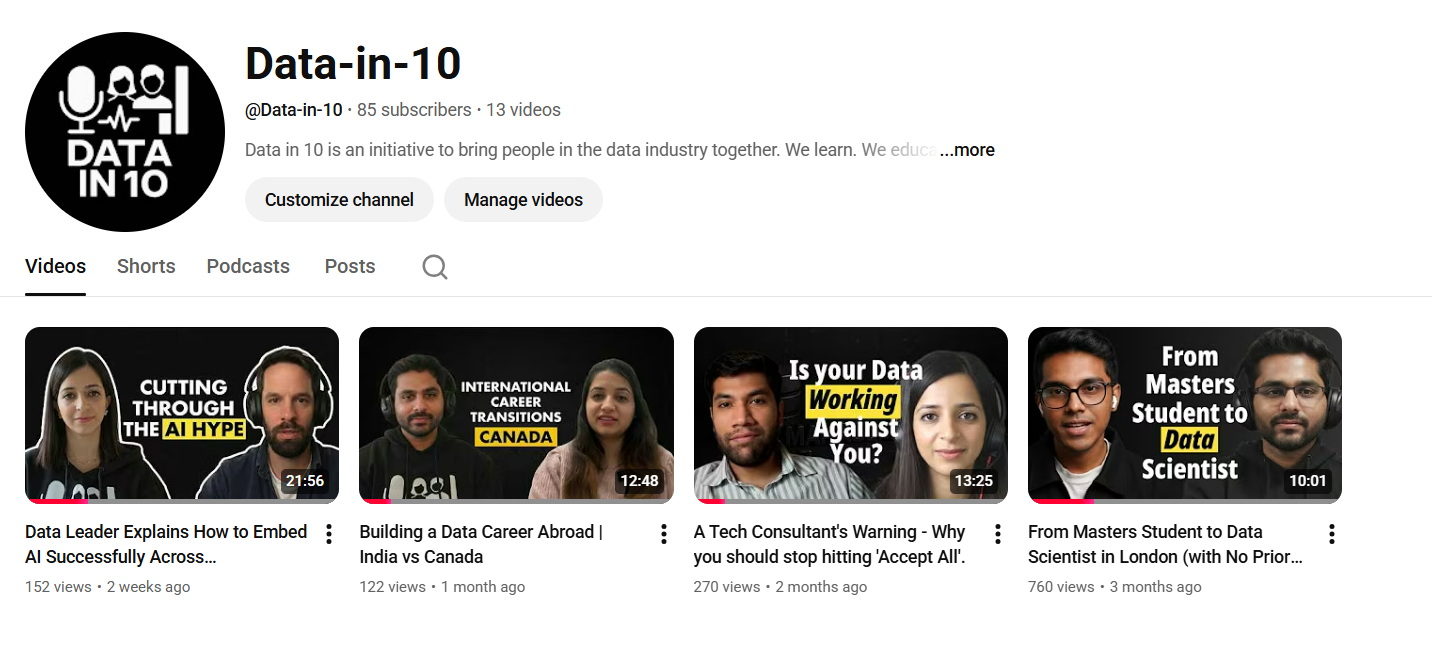This screenshot has width=1432, height=646.
Task: Click the channel description text 'Data in 10 is an initiative'
Action: coord(592,150)
